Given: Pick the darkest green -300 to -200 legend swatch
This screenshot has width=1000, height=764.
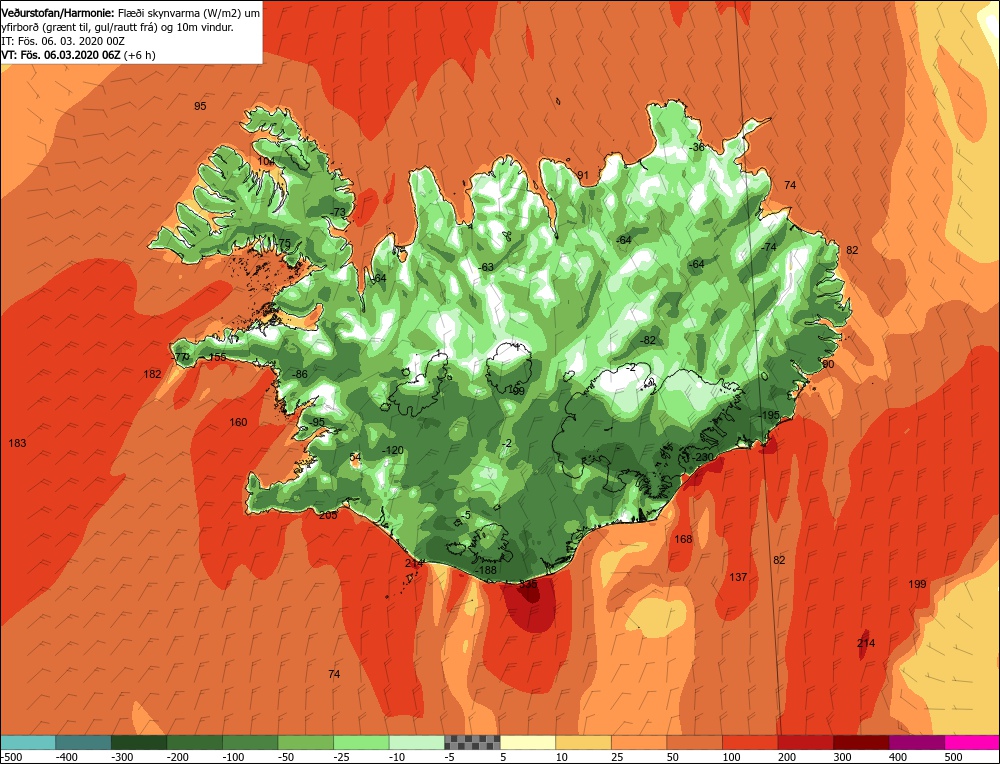Looking at the screenshot, I should click(x=139, y=742).
